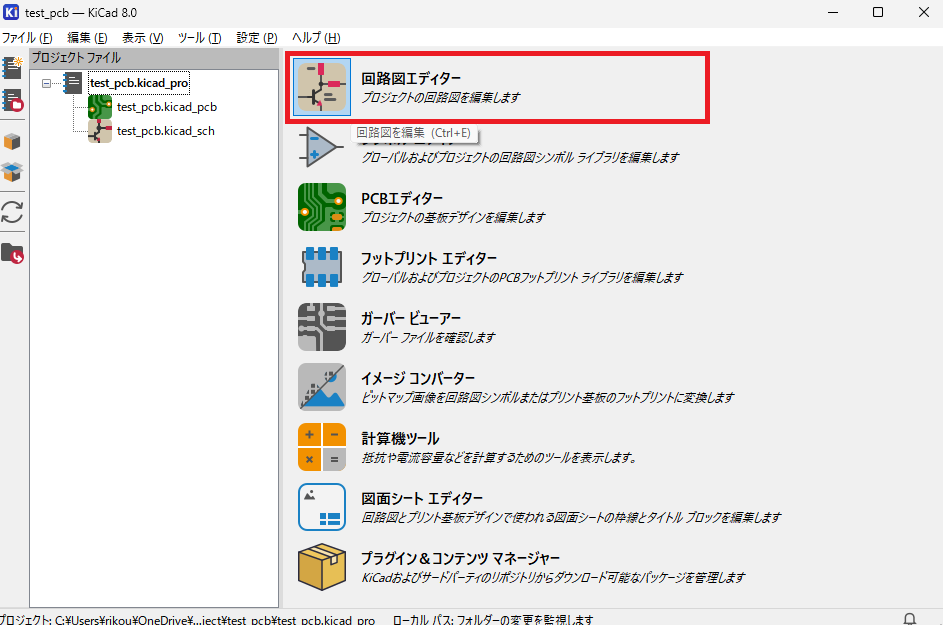This screenshot has height=625, width=943.
Task: Click the Gerber viewer description text
Action: click(428, 337)
